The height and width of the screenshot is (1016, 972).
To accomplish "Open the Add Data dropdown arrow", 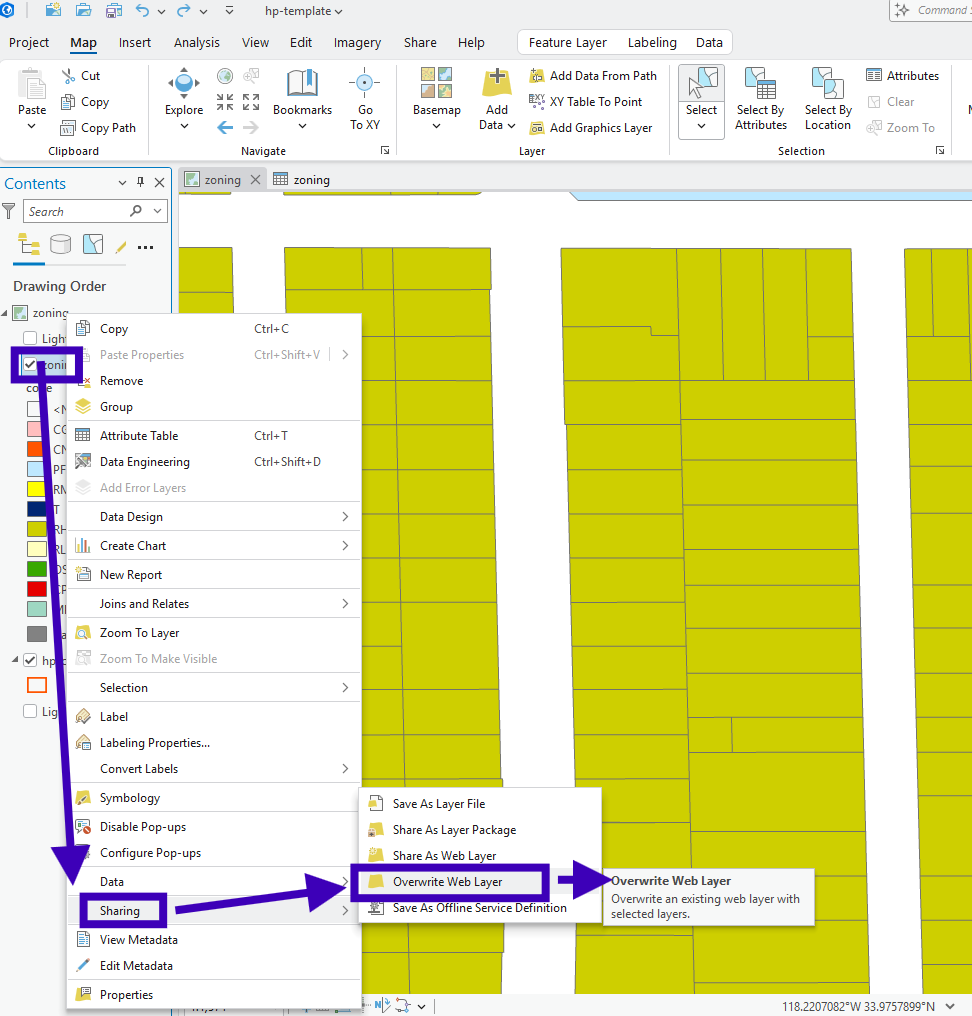I will [511, 126].
